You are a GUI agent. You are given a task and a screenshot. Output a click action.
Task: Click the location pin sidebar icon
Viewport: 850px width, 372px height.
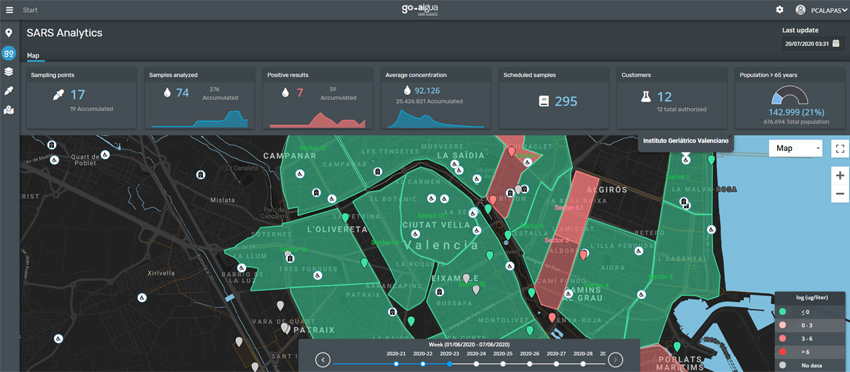pos(9,33)
